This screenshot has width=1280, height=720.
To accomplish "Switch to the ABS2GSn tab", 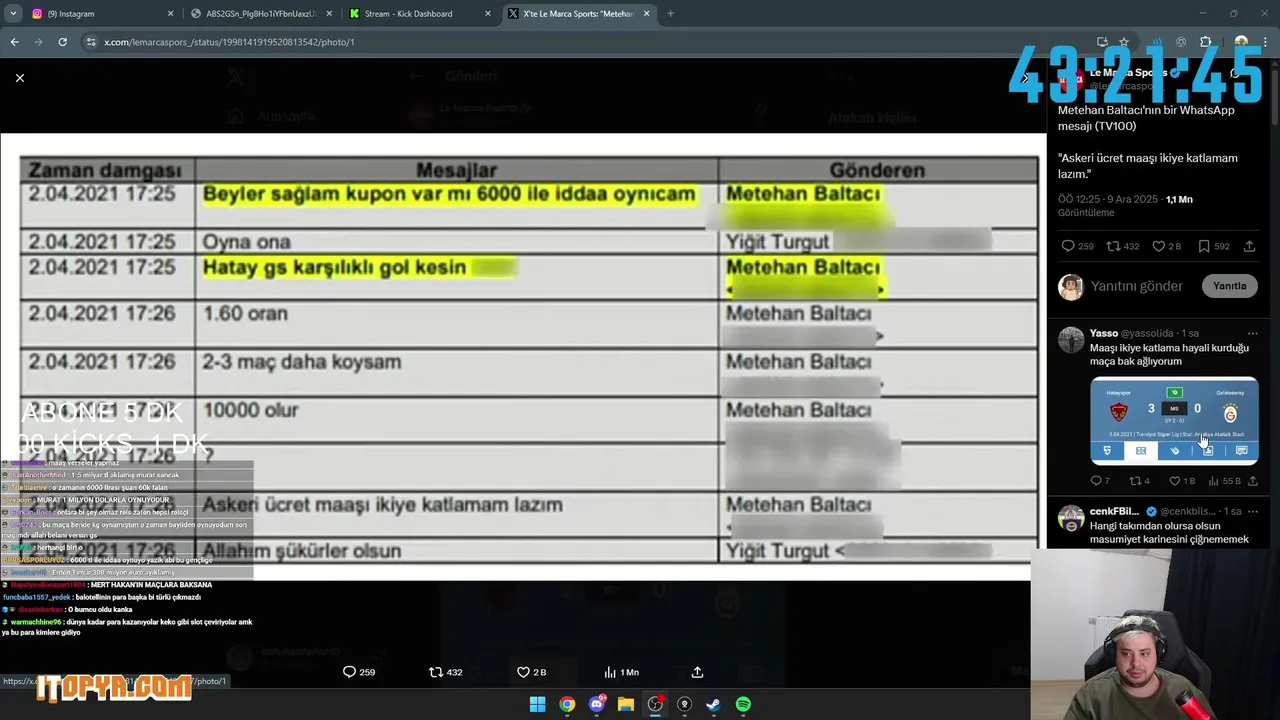I will point(260,14).
